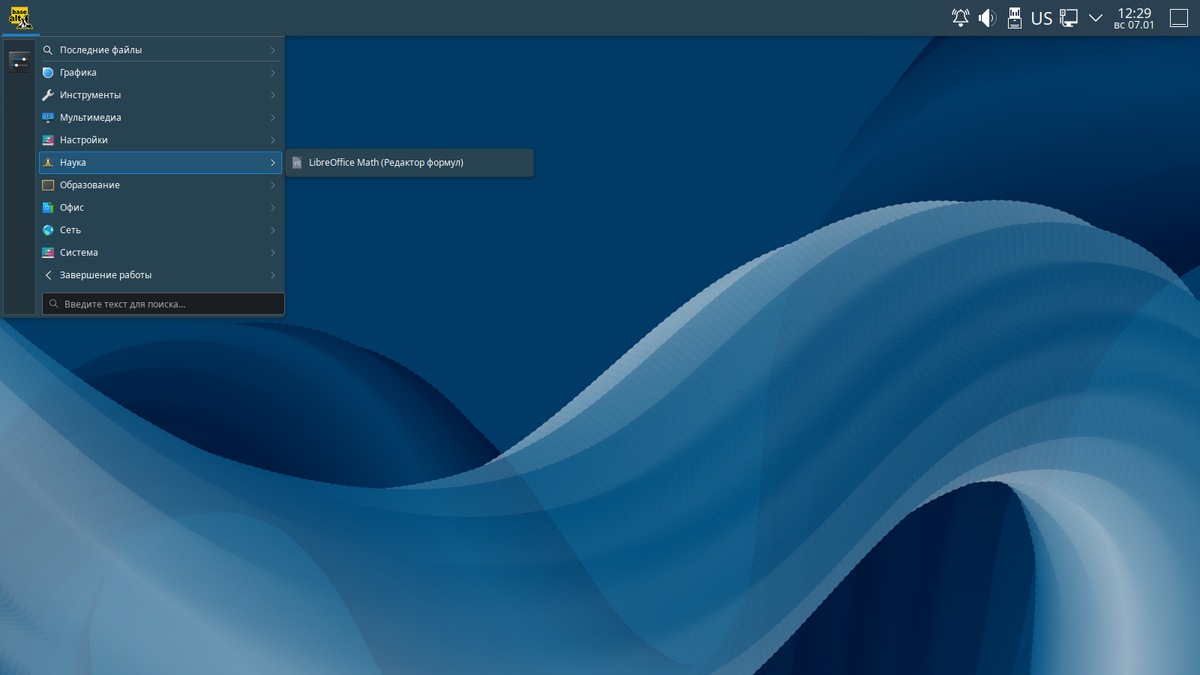Click the favorites sidebar icon in the menu
The height and width of the screenshot is (675, 1200).
pyautogui.click(x=19, y=62)
